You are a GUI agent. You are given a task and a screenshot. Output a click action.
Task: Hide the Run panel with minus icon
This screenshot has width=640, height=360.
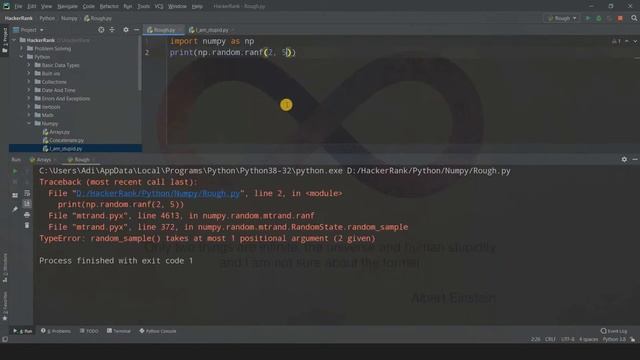click(635, 160)
